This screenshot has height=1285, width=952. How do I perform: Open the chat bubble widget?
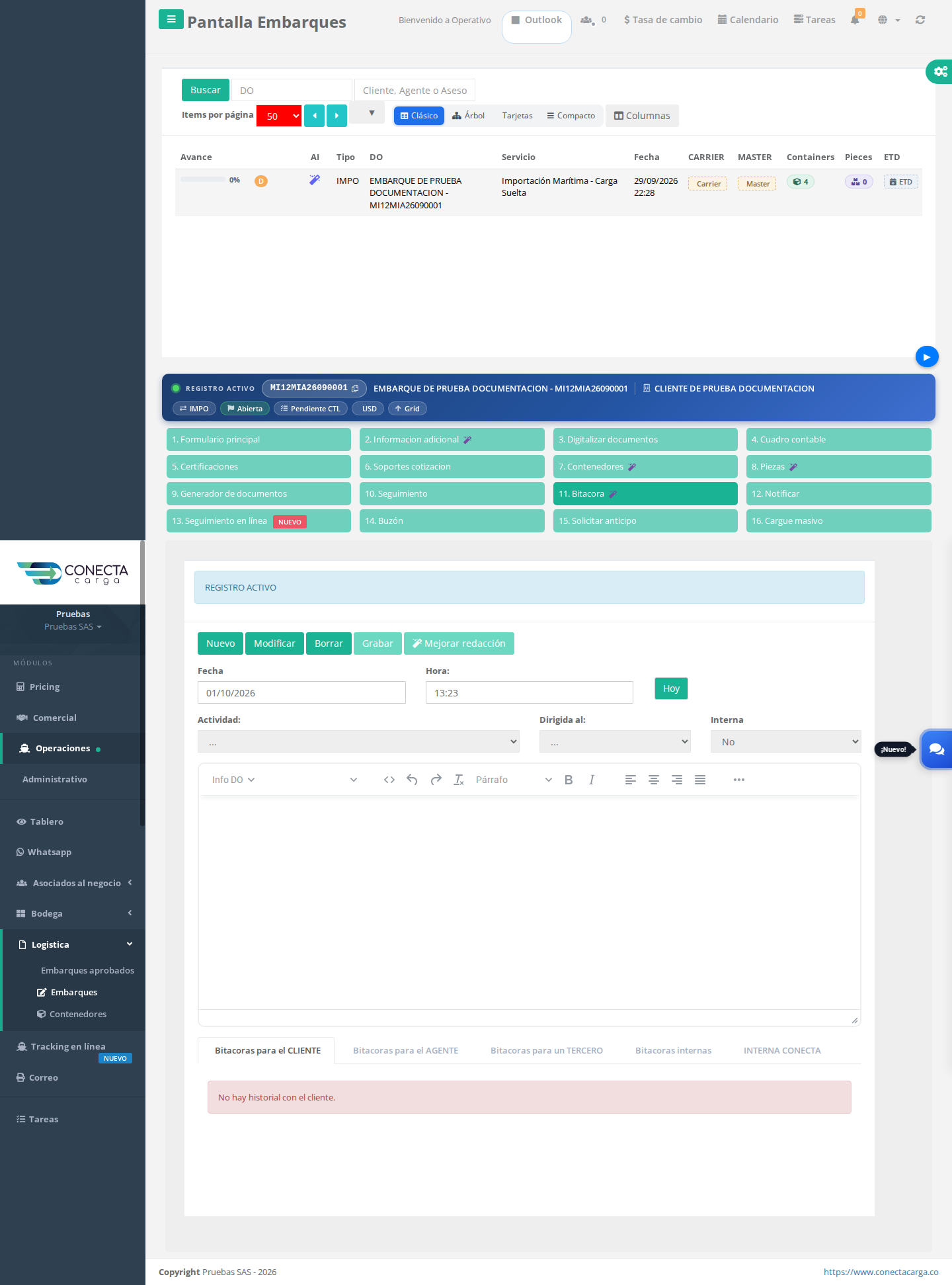coord(936,749)
